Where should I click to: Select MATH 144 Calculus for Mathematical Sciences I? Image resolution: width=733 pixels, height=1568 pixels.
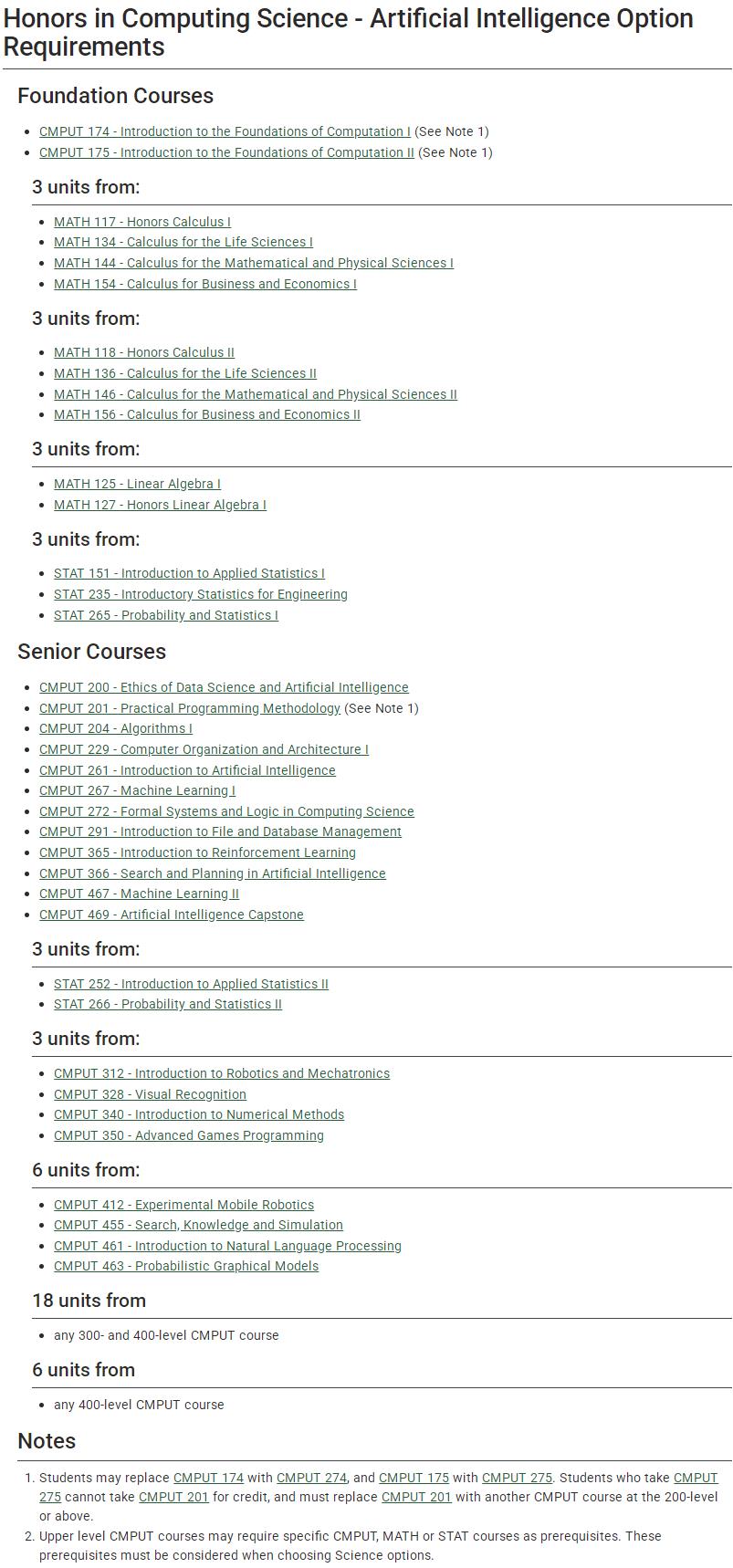pos(254,263)
